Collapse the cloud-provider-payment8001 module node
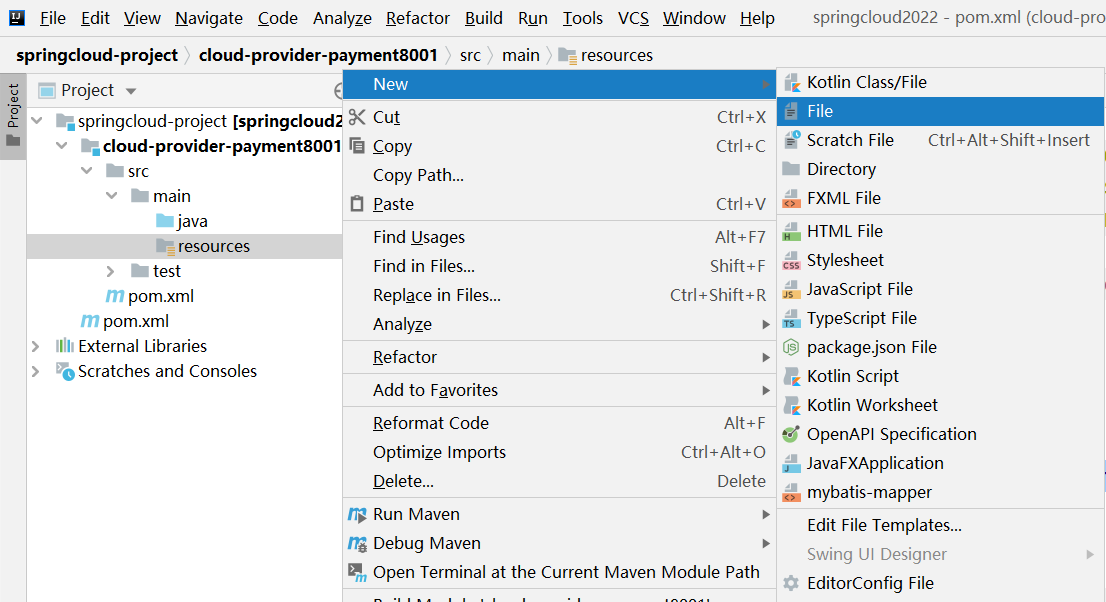The width and height of the screenshot is (1106, 602). click(x=62, y=146)
